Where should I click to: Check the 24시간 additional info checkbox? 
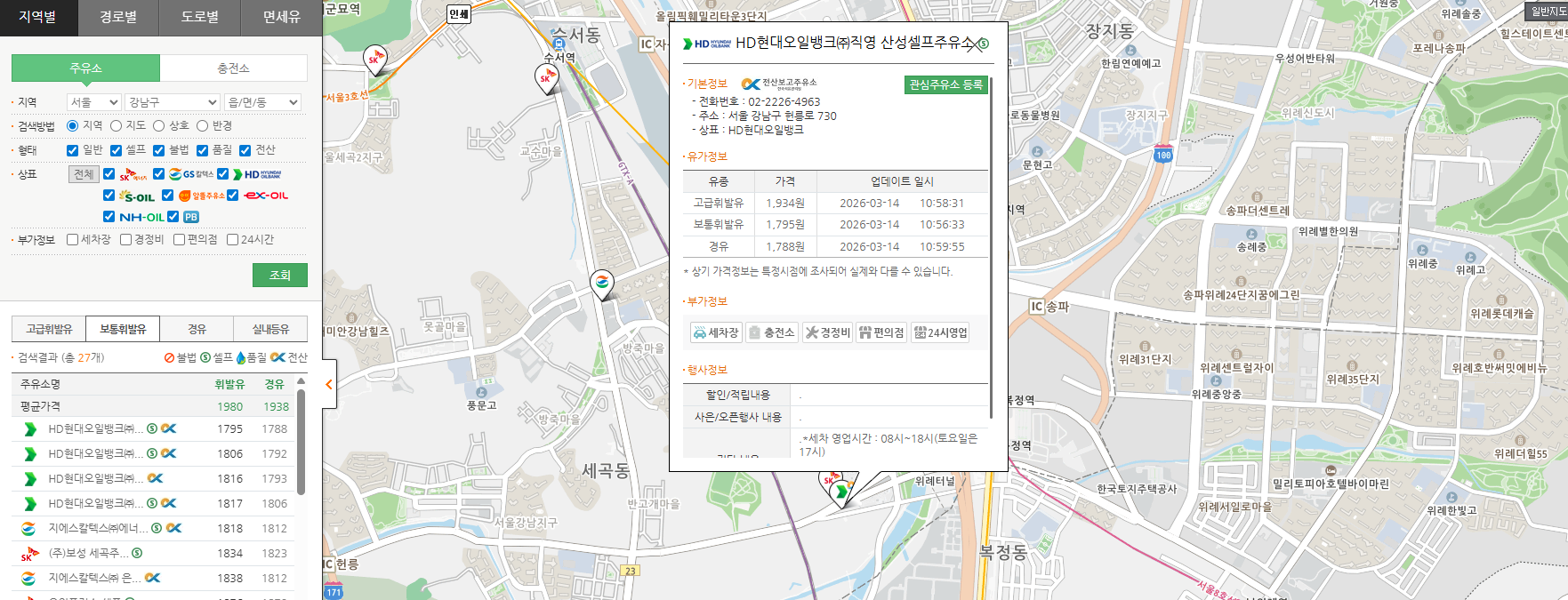232,240
